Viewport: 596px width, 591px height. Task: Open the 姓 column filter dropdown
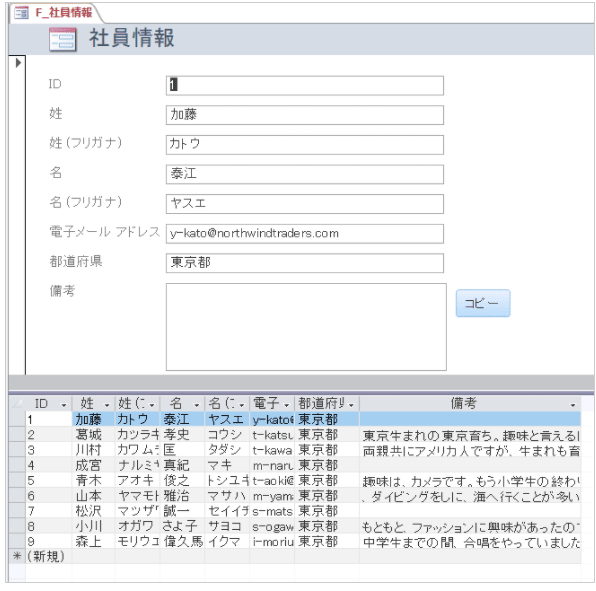point(107,405)
